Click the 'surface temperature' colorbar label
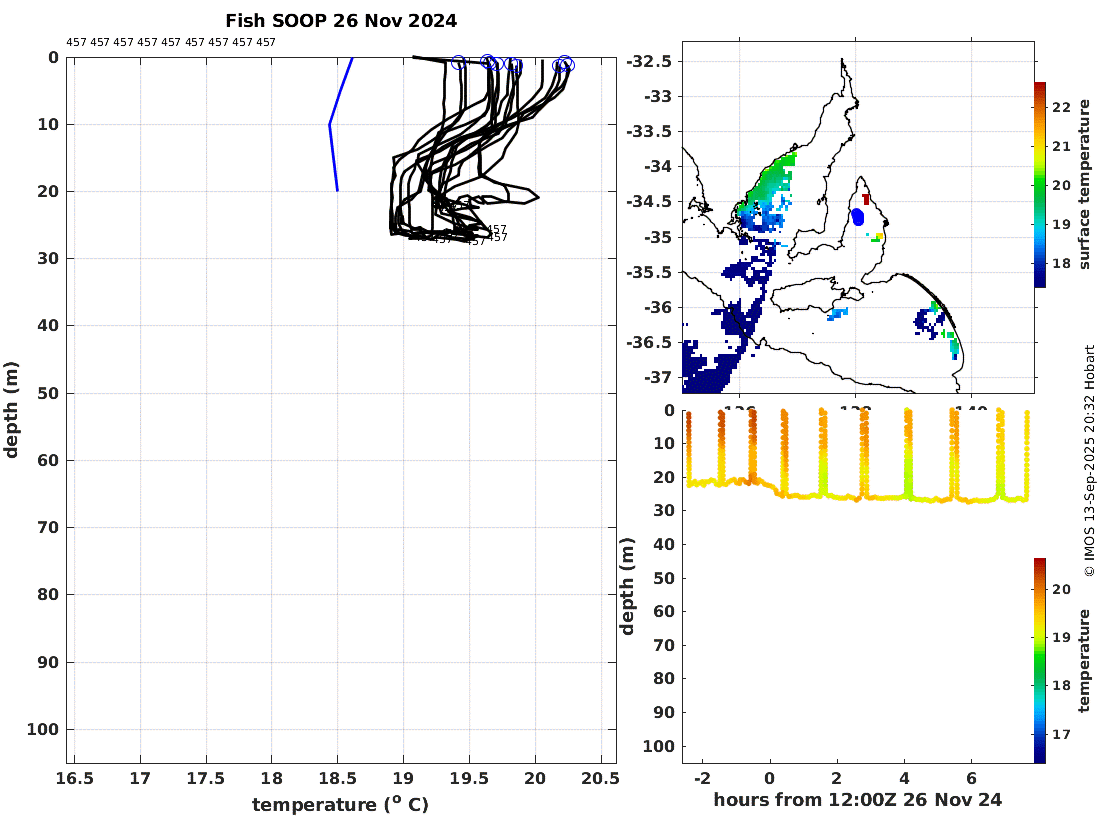Image resolution: width=1100 pixels, height=820 pixels. (x=1085, y=184)
